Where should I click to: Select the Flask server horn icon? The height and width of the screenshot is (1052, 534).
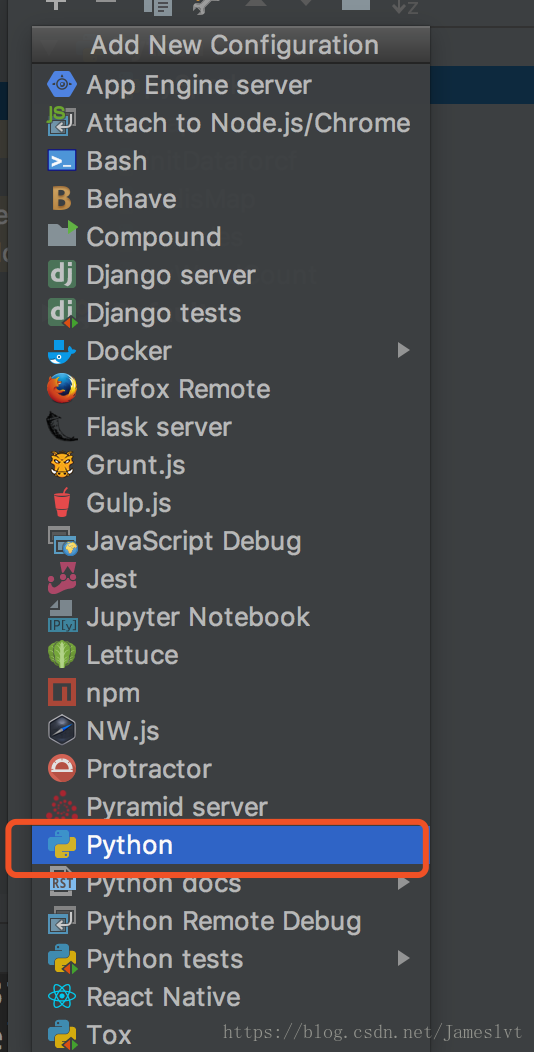click(62, 427)
